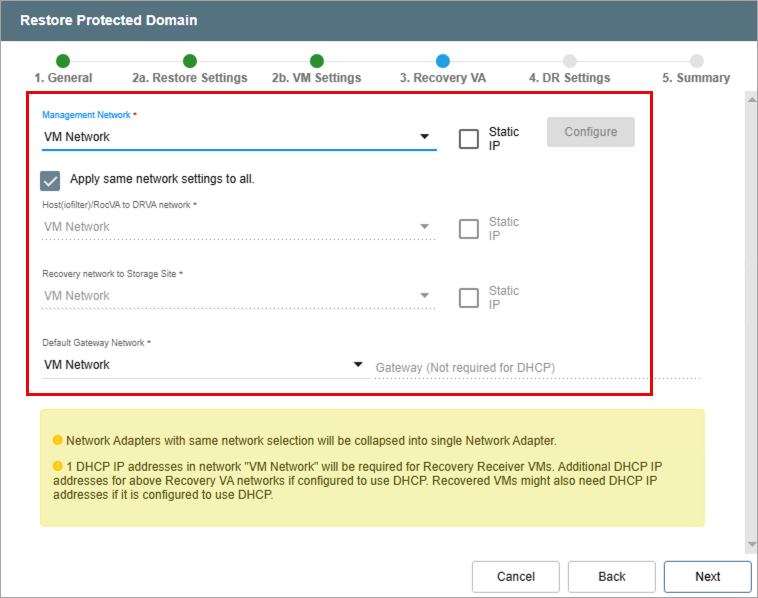This screenshot has height=598, width=758.
Task: Uncheck Apply same network settings to all
Action: point(50,180)
